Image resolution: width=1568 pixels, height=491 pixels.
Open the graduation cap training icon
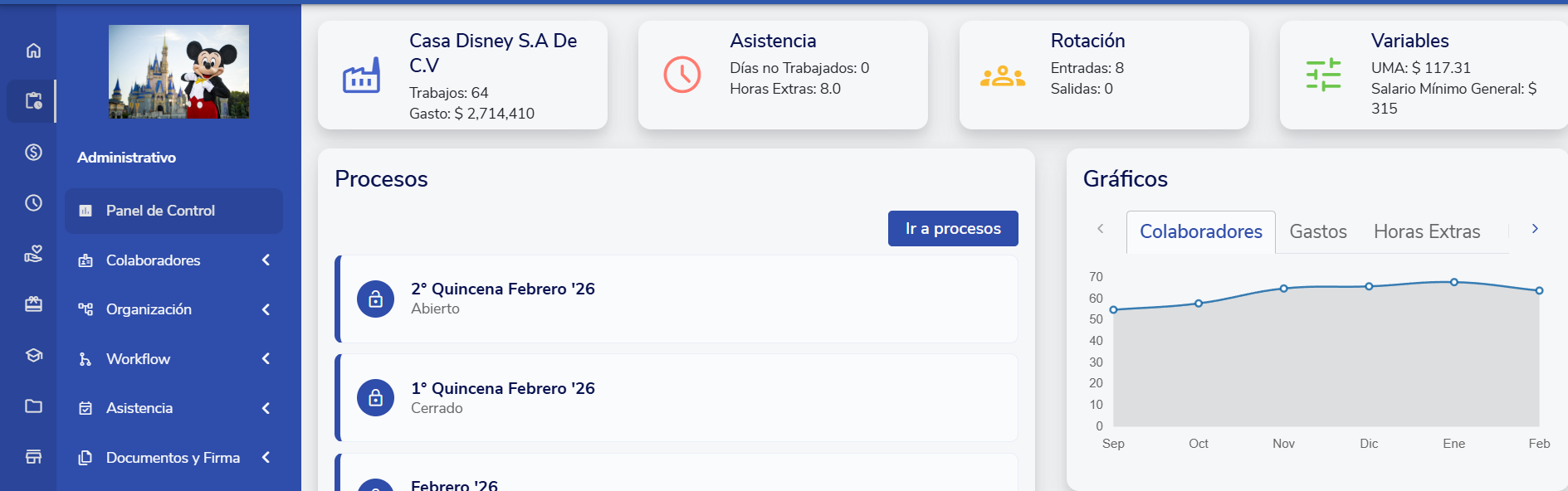(x=33, y=355)
